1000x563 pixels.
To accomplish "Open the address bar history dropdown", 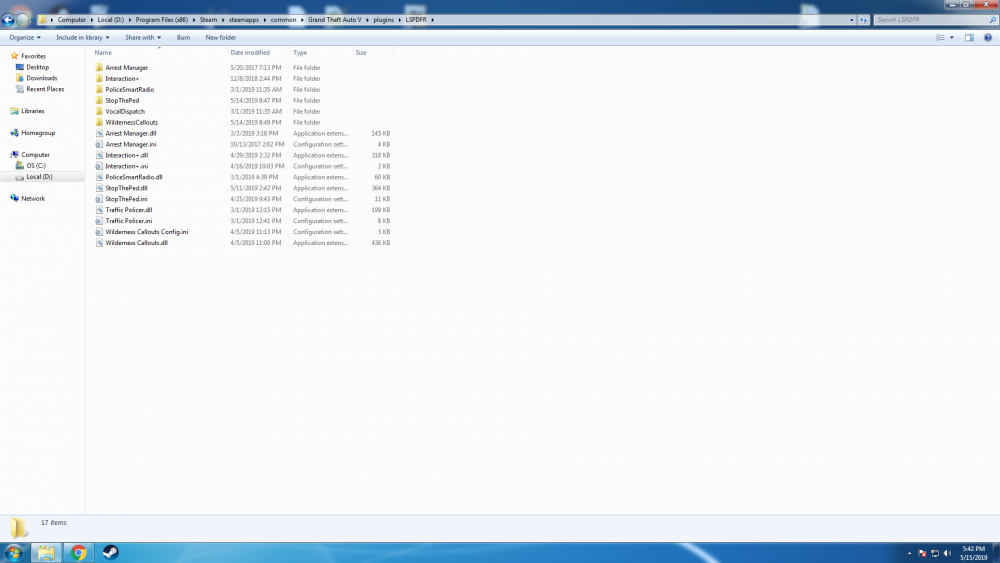I will [851, 20].
